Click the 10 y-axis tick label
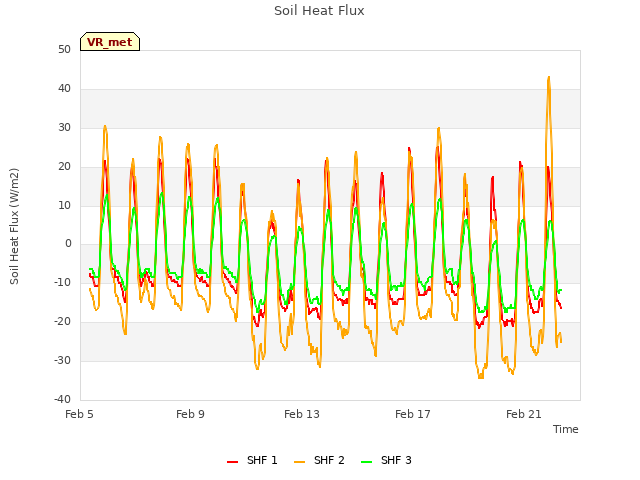Viewport: 640px width, 480px height. coord(64,205)
